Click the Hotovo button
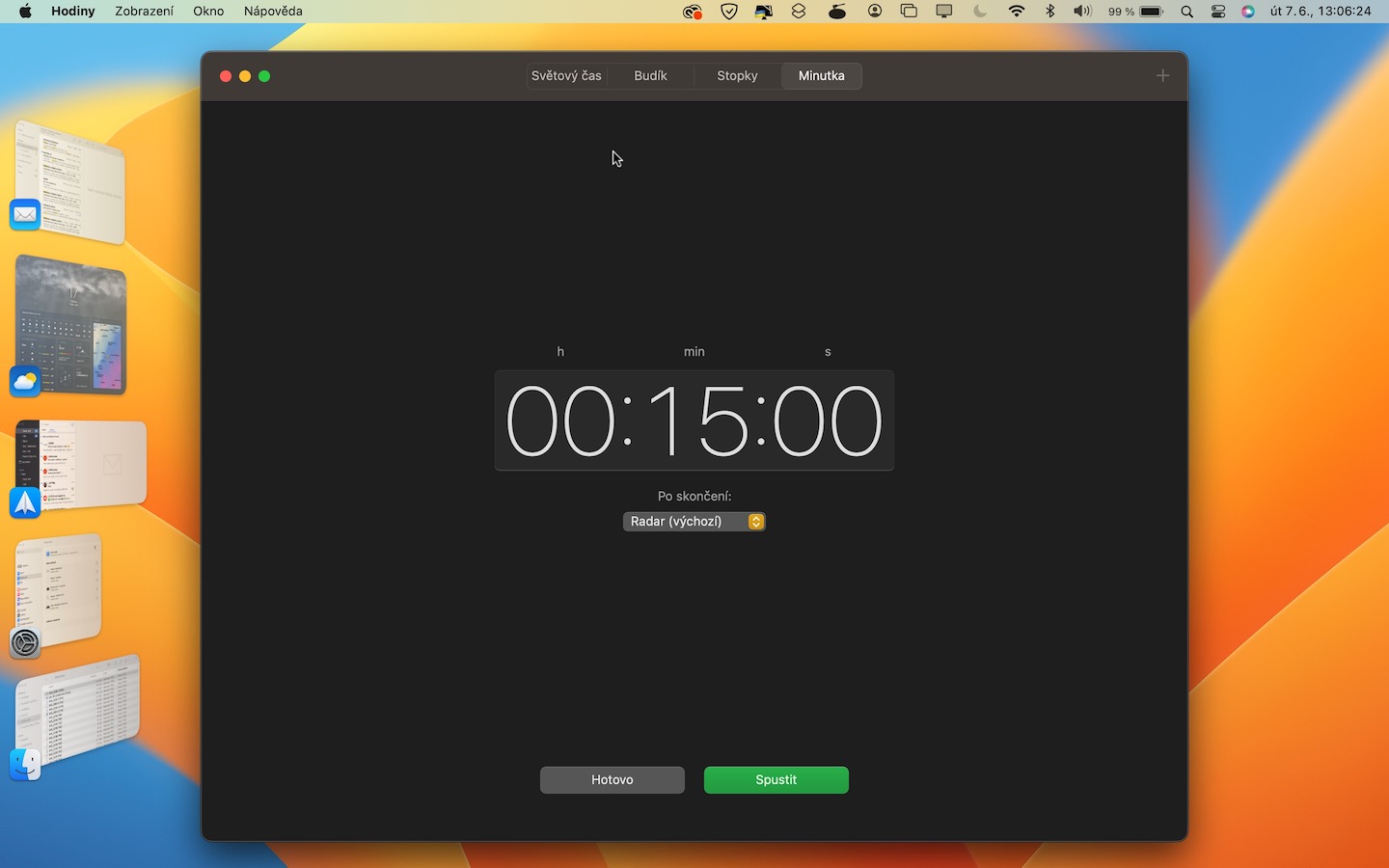The width and height of the screenshot is (1389, 868). (x=613, y=780)
